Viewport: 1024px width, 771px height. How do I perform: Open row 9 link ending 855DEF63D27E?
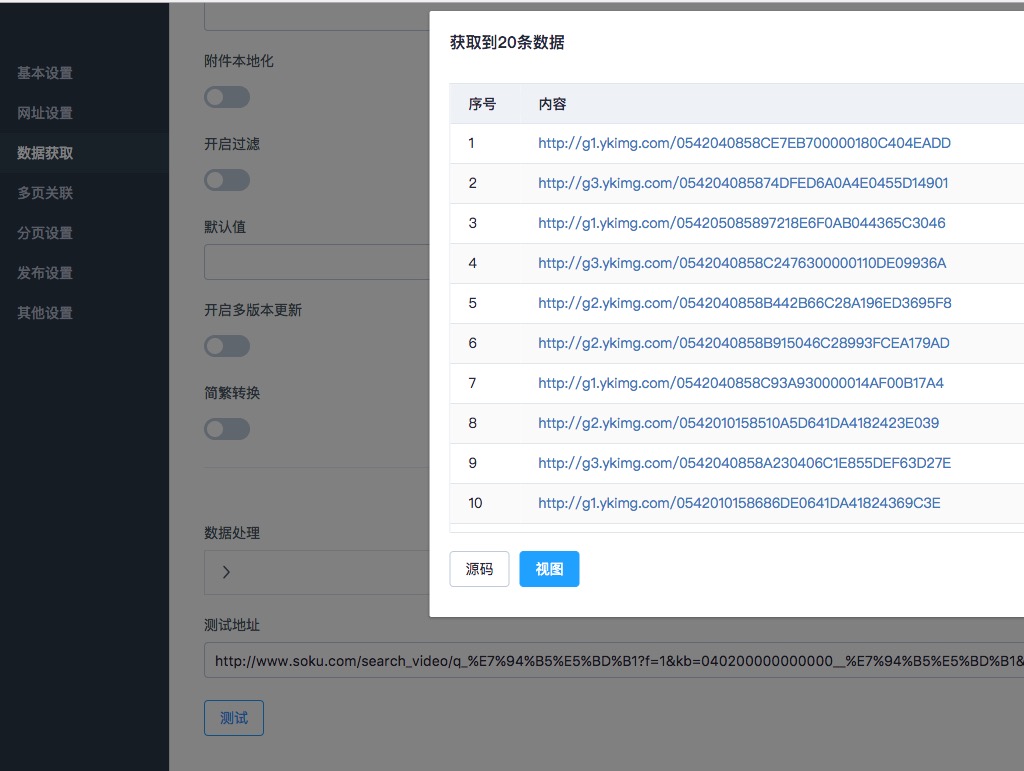(x=744, y=463)
